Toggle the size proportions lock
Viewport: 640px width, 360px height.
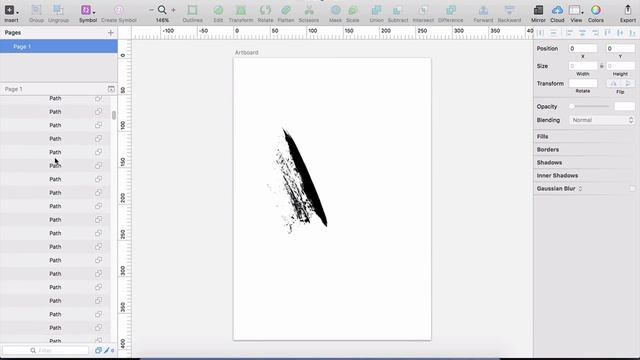pyautogui.click(x=602, y=66)
